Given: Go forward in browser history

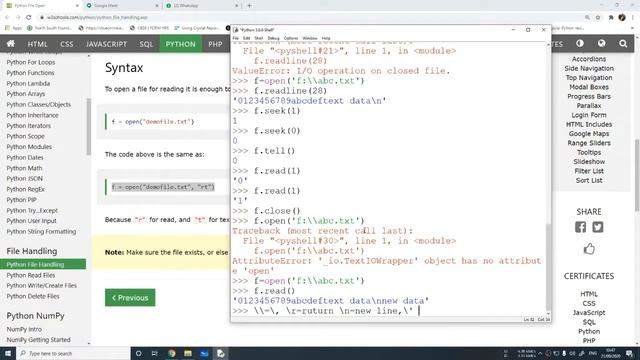Looking at the screenshot, I should (x=18, y=17).
